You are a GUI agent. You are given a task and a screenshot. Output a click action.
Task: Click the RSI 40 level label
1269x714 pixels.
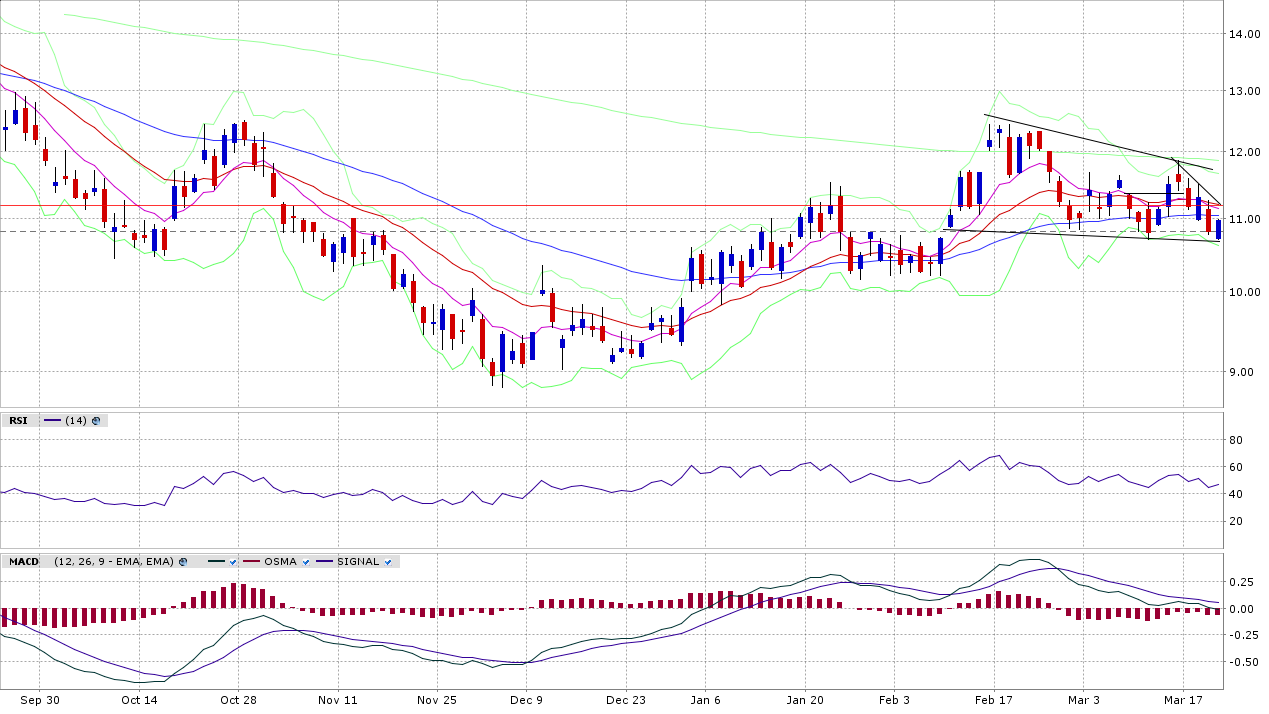tap(1236, 494)
